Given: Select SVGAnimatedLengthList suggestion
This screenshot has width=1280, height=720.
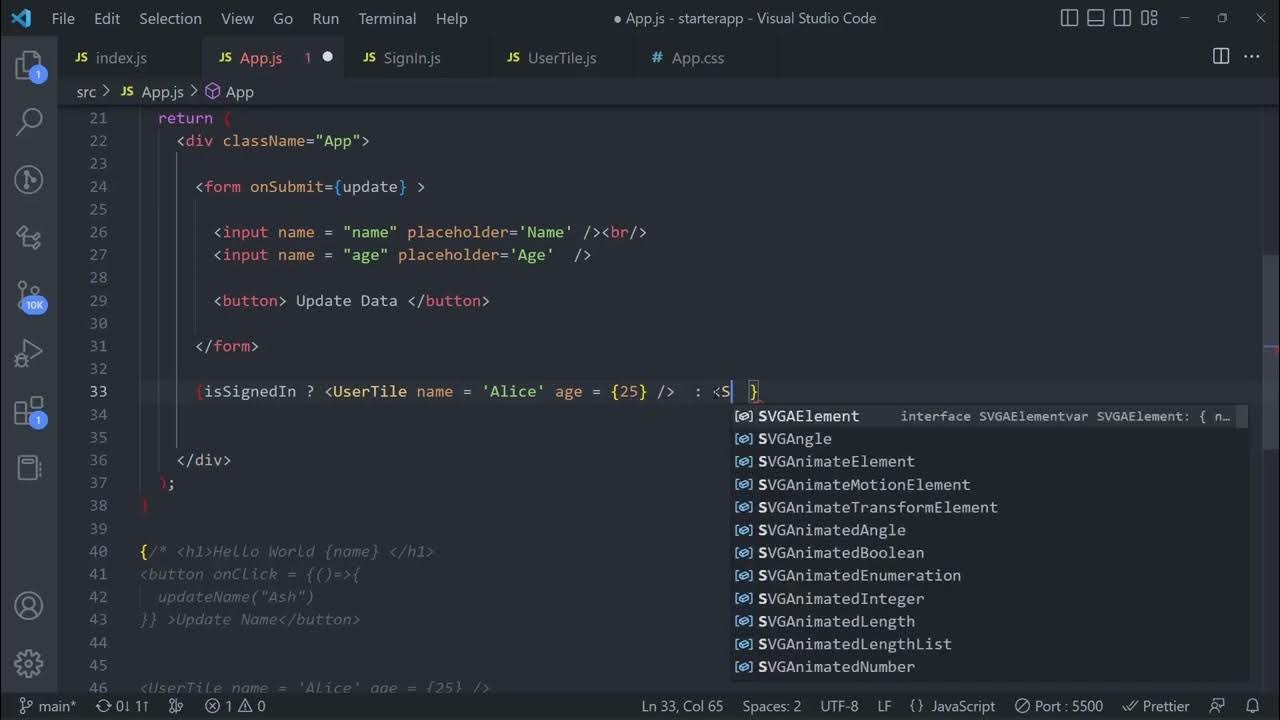Looking at the screenshot, I should (989, 645).
